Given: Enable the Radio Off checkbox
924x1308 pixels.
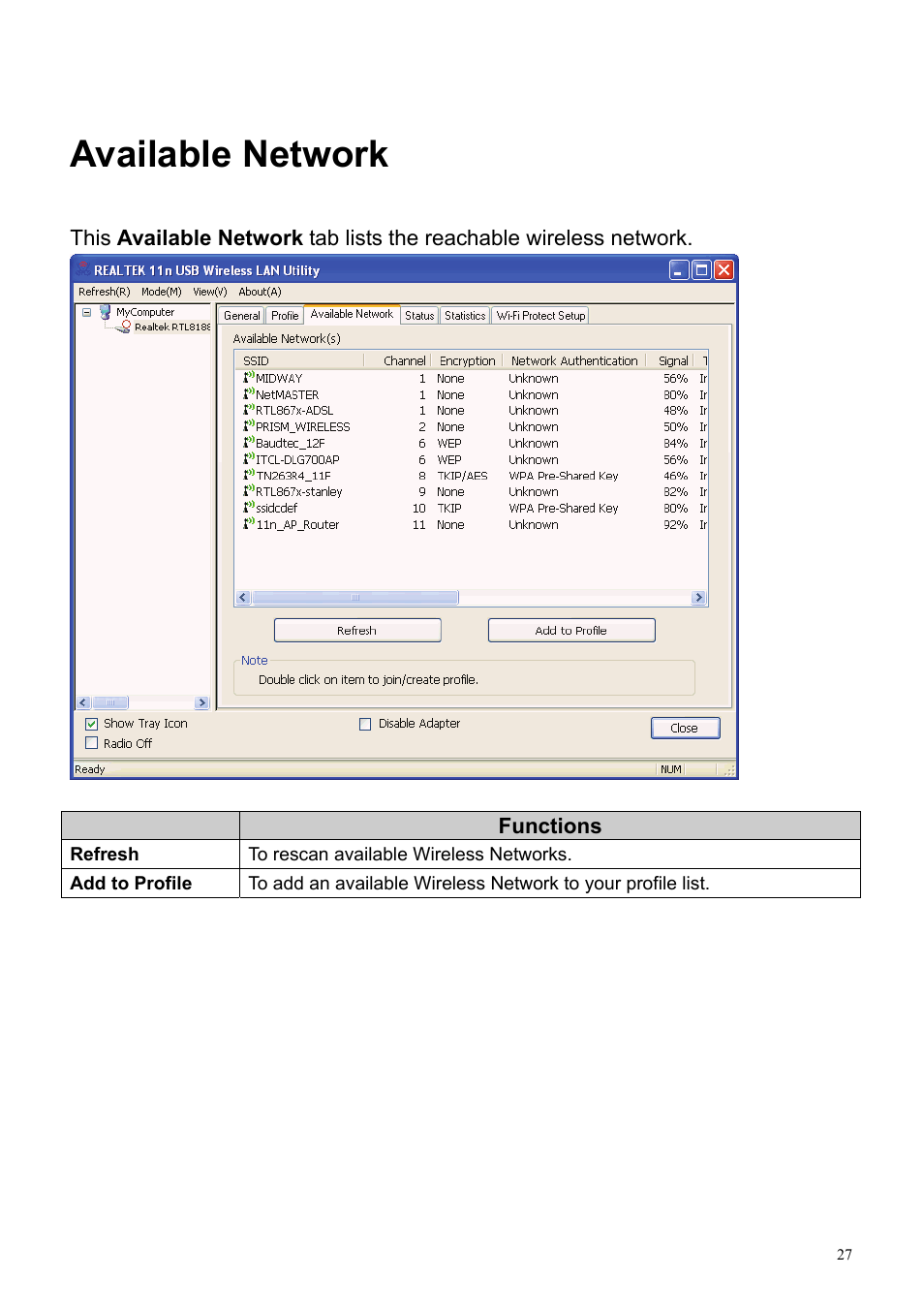Looking at the screenshot, I should coord(91,743).
